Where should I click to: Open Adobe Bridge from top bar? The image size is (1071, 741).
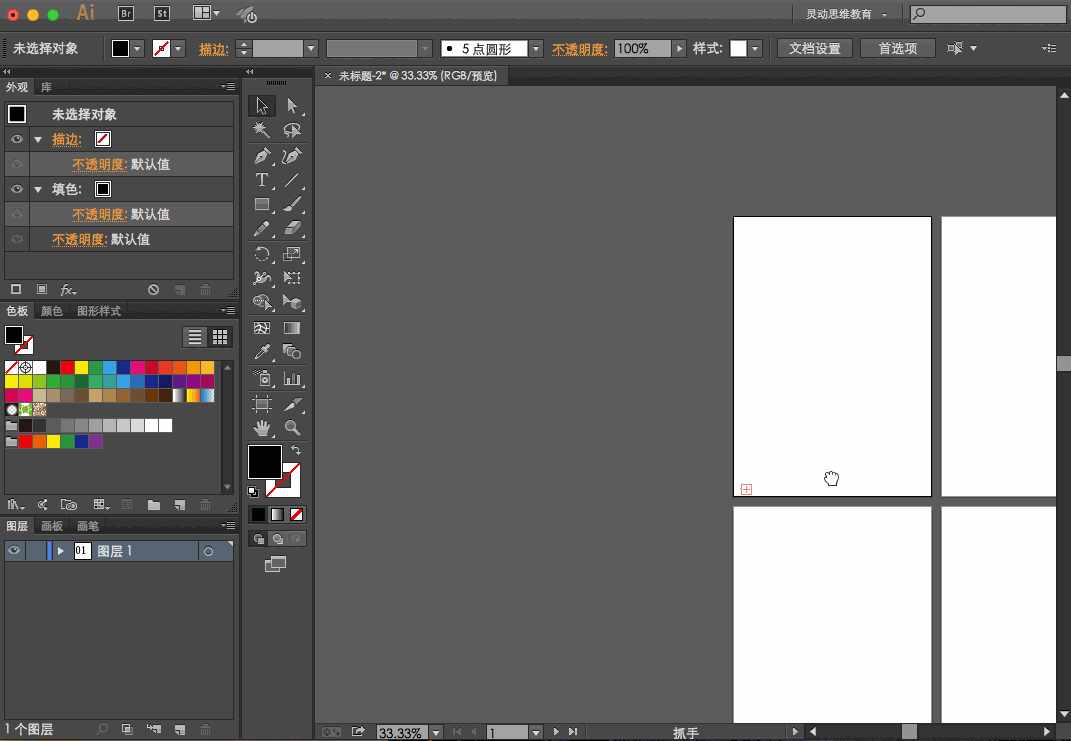point(126,14)
